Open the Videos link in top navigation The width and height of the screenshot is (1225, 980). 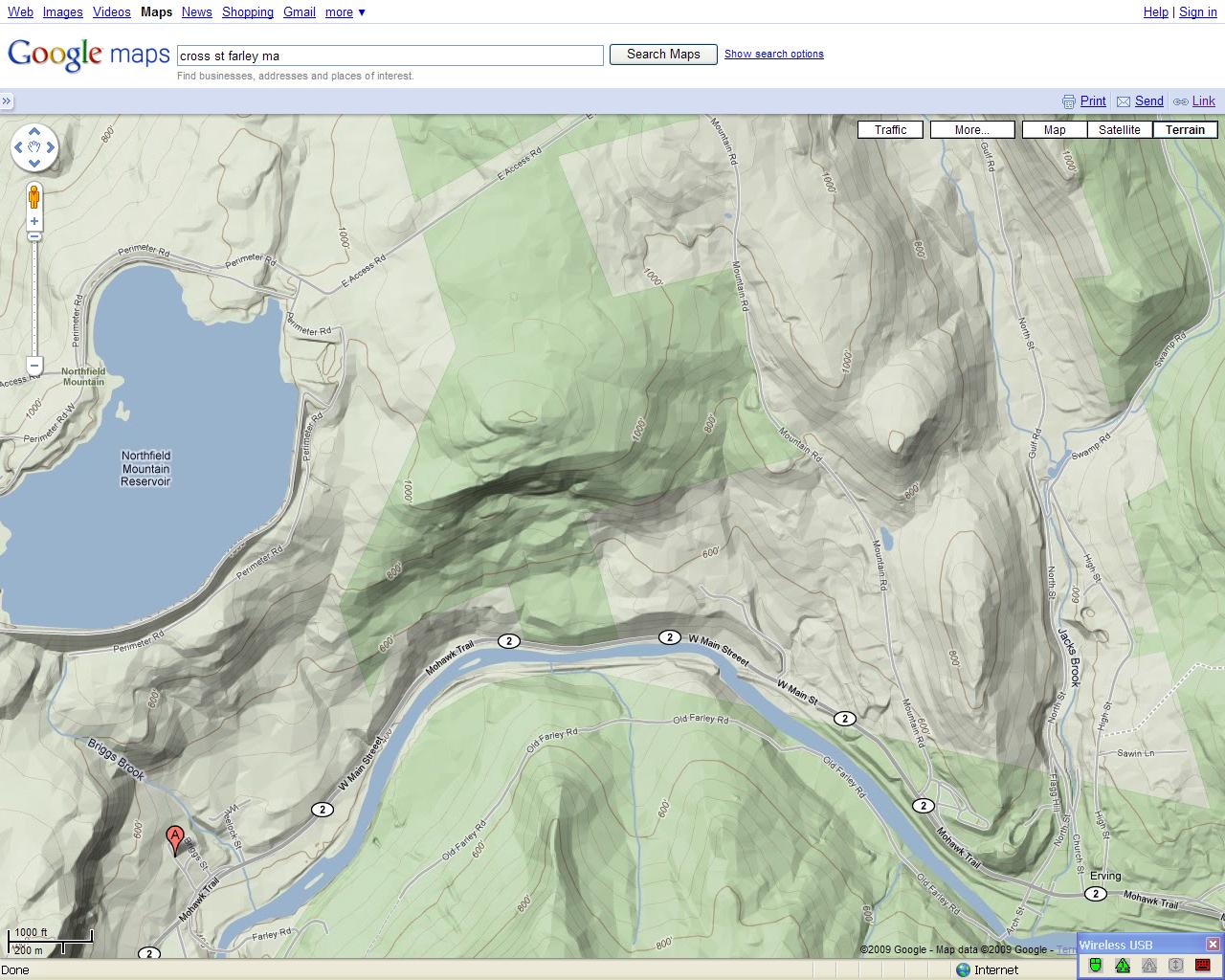pyautogui.click(x=111, y=11)
